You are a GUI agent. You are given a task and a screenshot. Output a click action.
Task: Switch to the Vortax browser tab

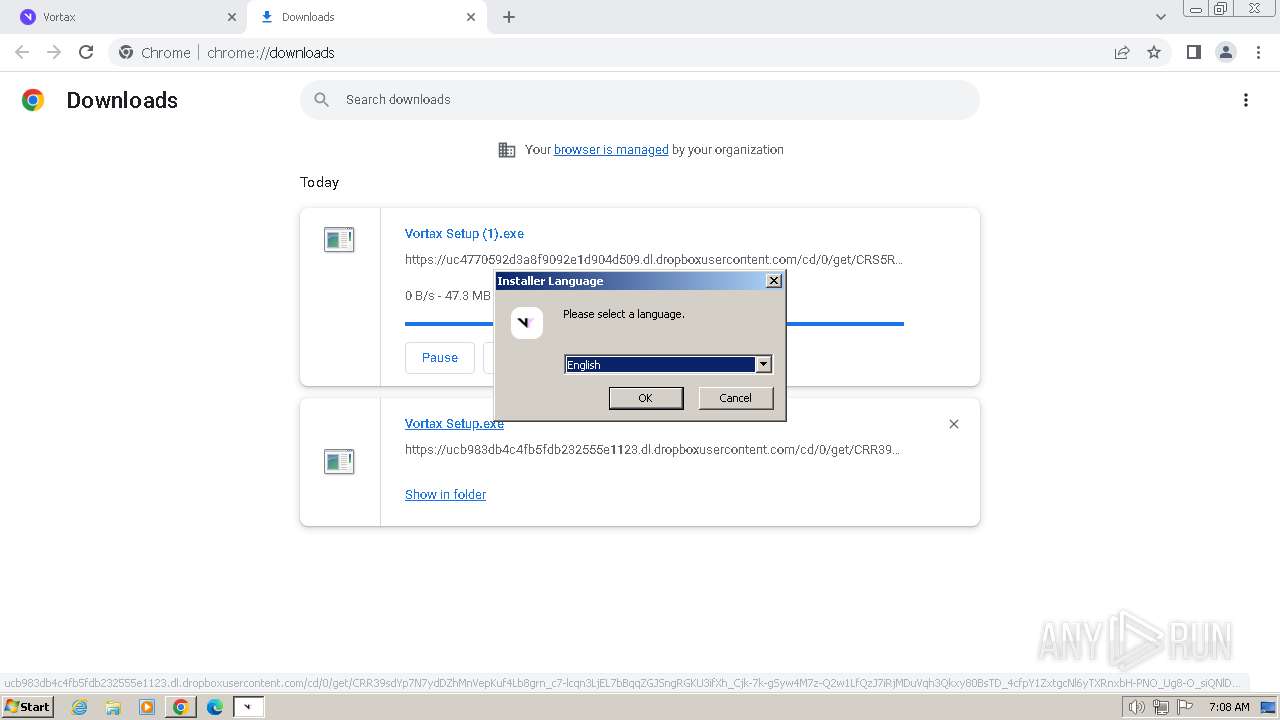tap(125, 17)
